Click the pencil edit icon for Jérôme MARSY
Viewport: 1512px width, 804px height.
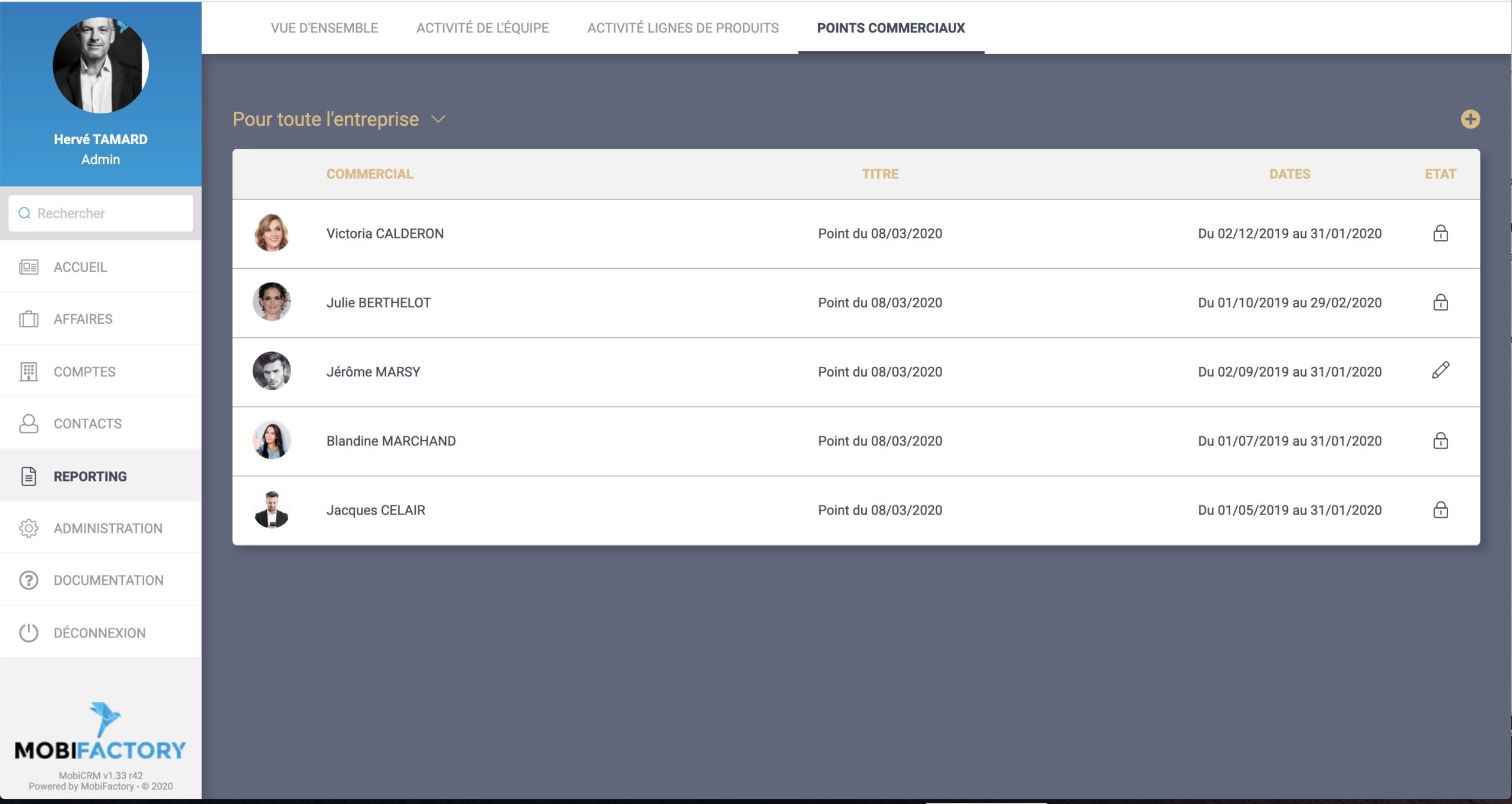(x=1441, y=370)
